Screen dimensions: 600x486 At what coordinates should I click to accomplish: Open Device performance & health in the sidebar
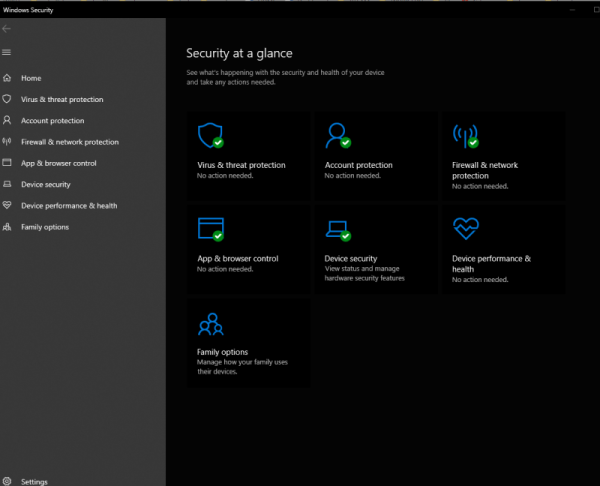68,206
